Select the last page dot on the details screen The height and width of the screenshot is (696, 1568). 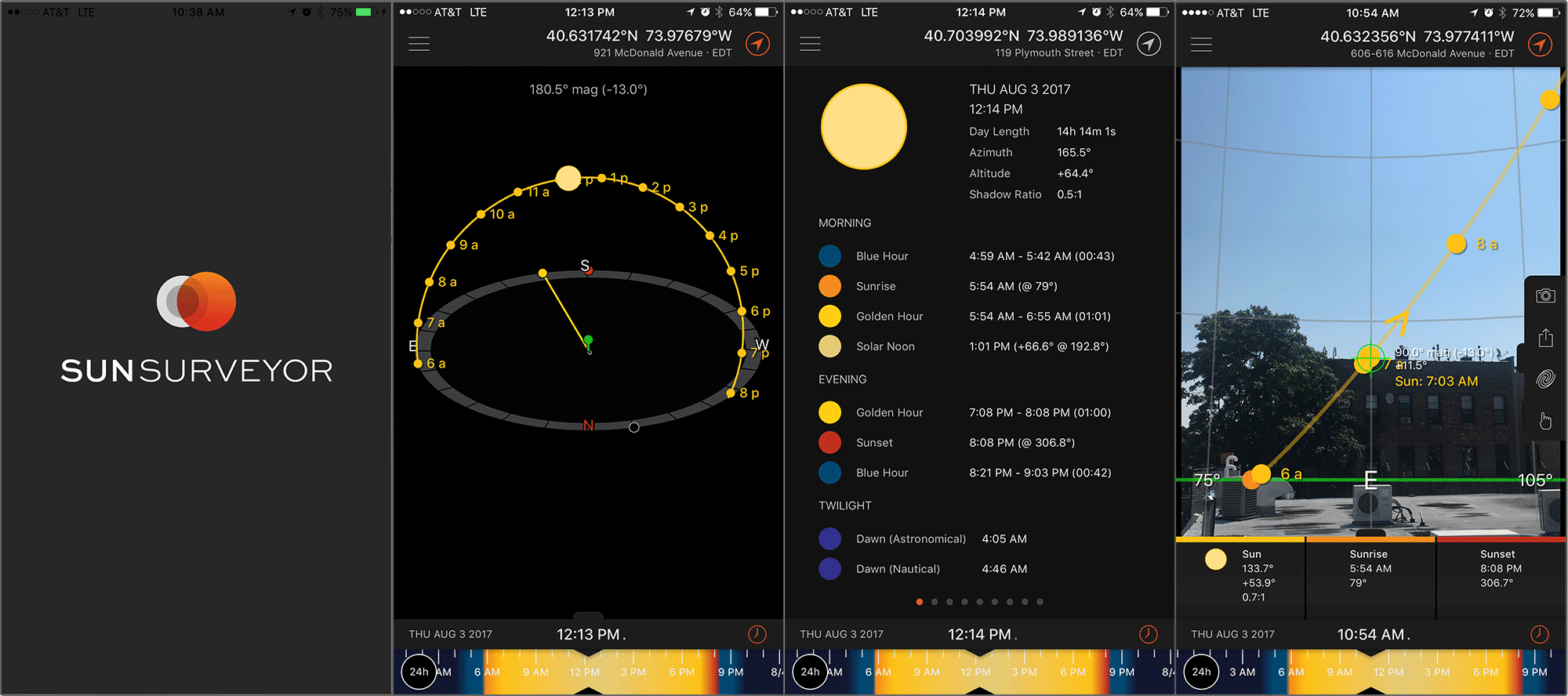coord(1040,602)
